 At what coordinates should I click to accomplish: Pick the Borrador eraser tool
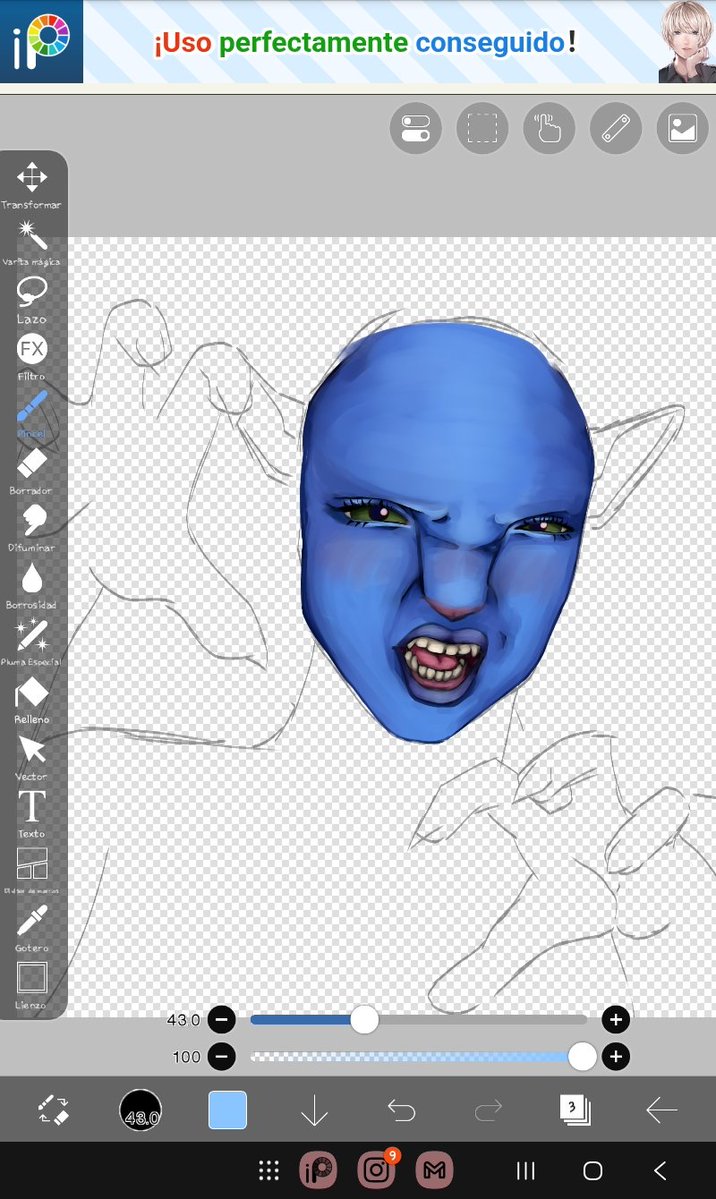click(x=31, y=471)
